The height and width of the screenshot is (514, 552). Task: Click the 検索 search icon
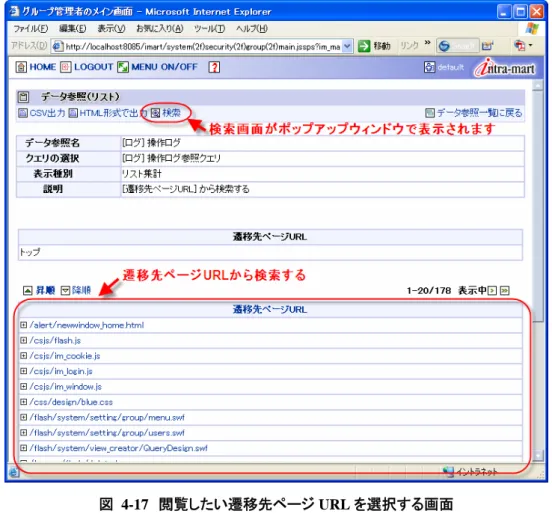tap(155, 113)
